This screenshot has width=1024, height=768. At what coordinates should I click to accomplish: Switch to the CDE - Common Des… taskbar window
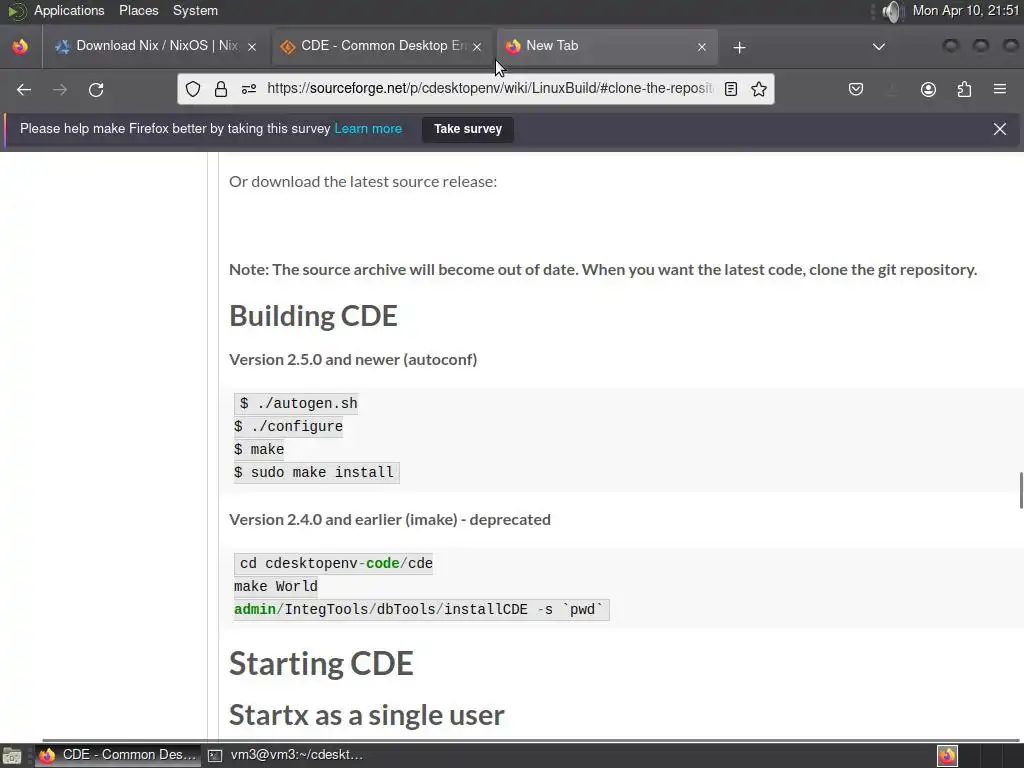pos(118,755)
